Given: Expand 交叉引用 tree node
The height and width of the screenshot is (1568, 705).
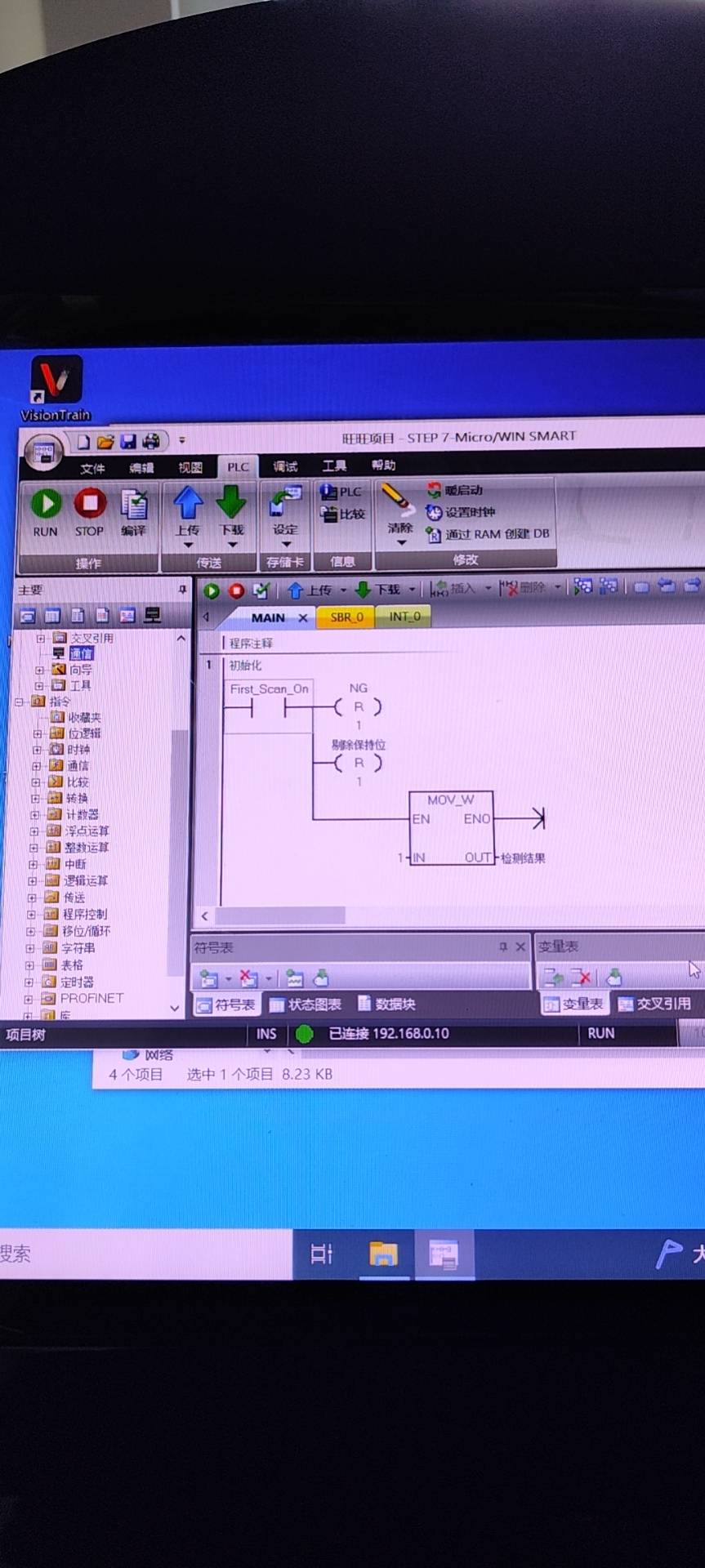Looking at the screenshot, I should click(41, 639).
